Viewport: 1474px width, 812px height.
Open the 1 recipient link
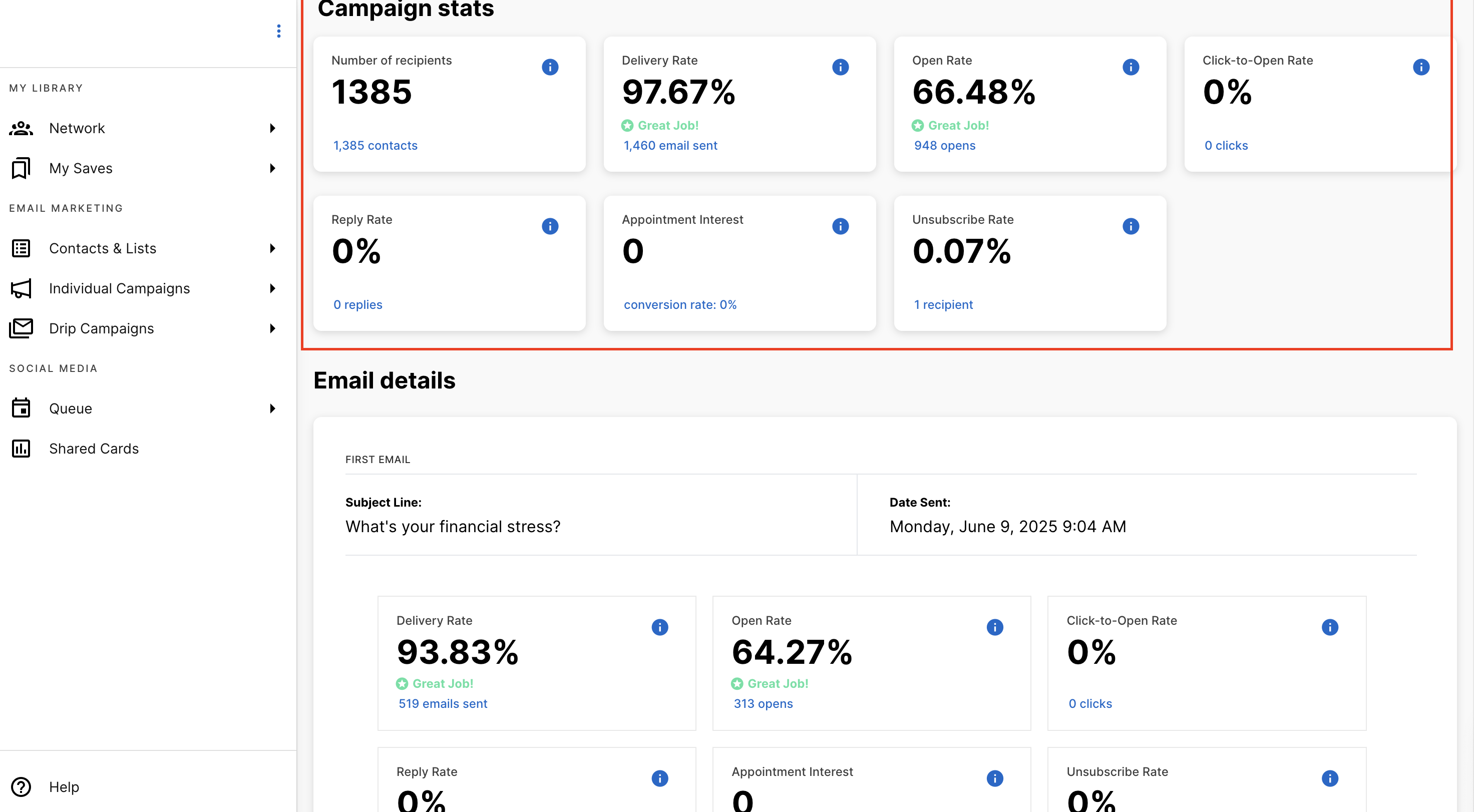[943, 304]
